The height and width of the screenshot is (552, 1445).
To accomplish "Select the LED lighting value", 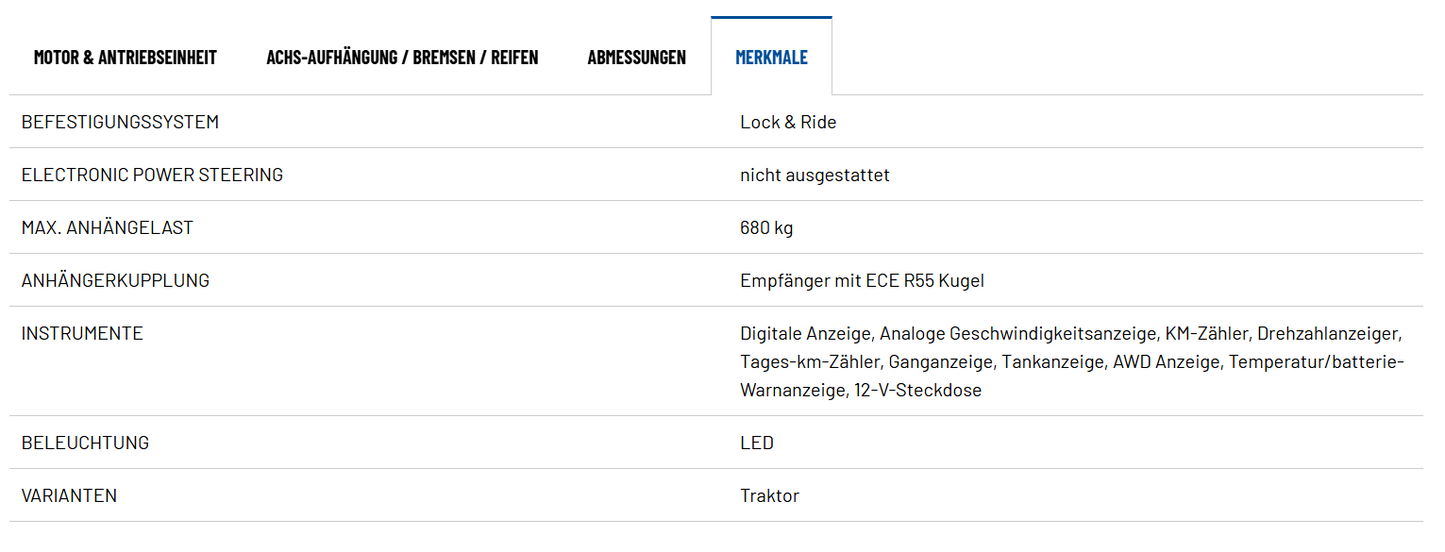I will pos(757,443).
